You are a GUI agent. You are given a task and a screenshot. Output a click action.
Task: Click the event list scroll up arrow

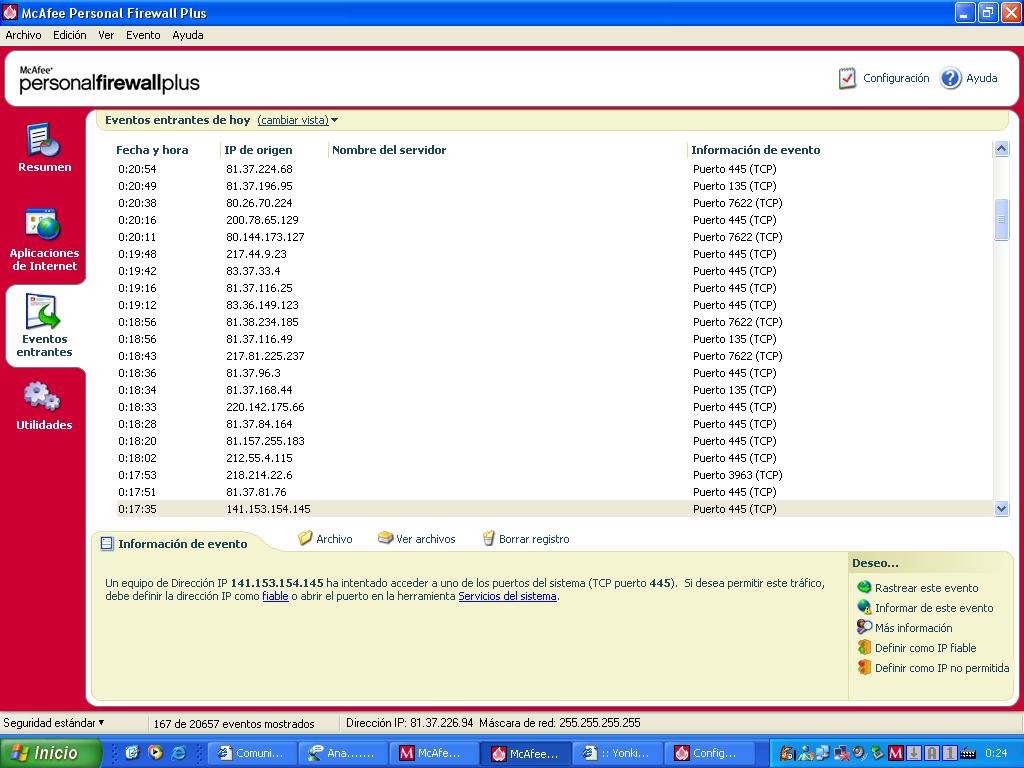tap(1001, 149)
